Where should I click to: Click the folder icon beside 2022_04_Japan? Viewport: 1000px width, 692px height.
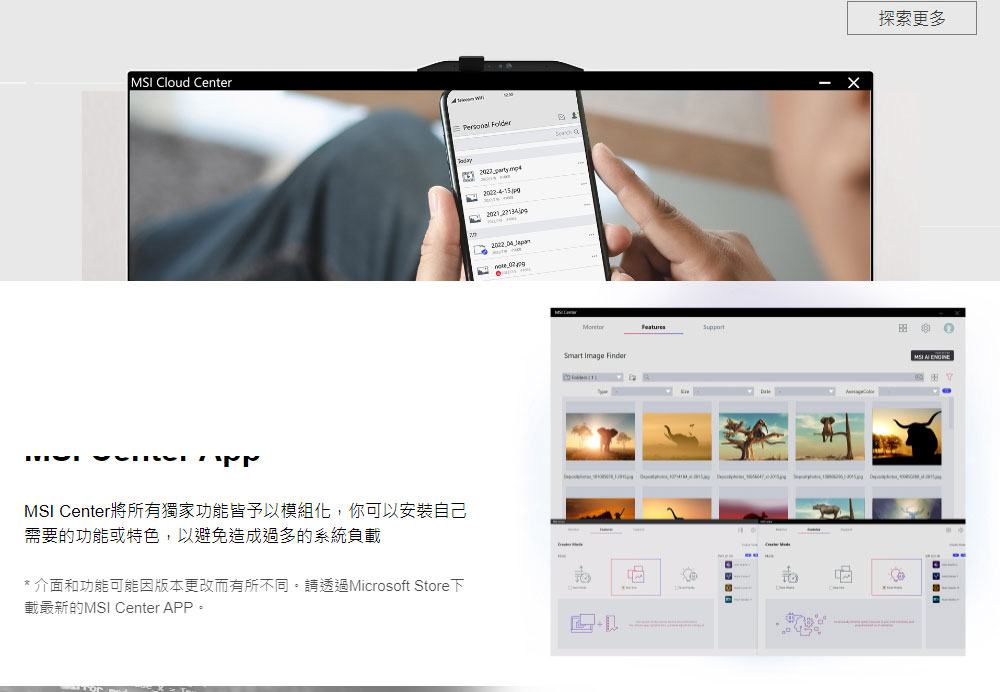(x=480, y=249)
